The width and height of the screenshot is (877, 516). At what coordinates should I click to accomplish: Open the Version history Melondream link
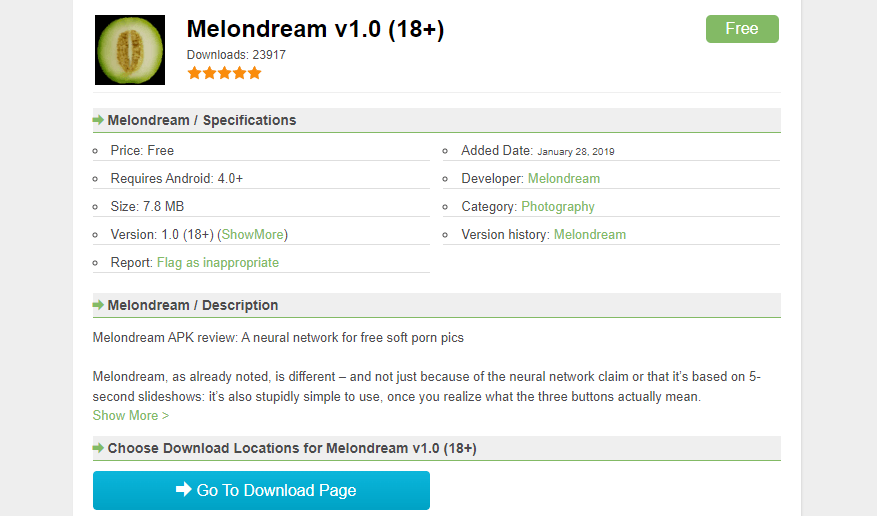pos(590,234)
